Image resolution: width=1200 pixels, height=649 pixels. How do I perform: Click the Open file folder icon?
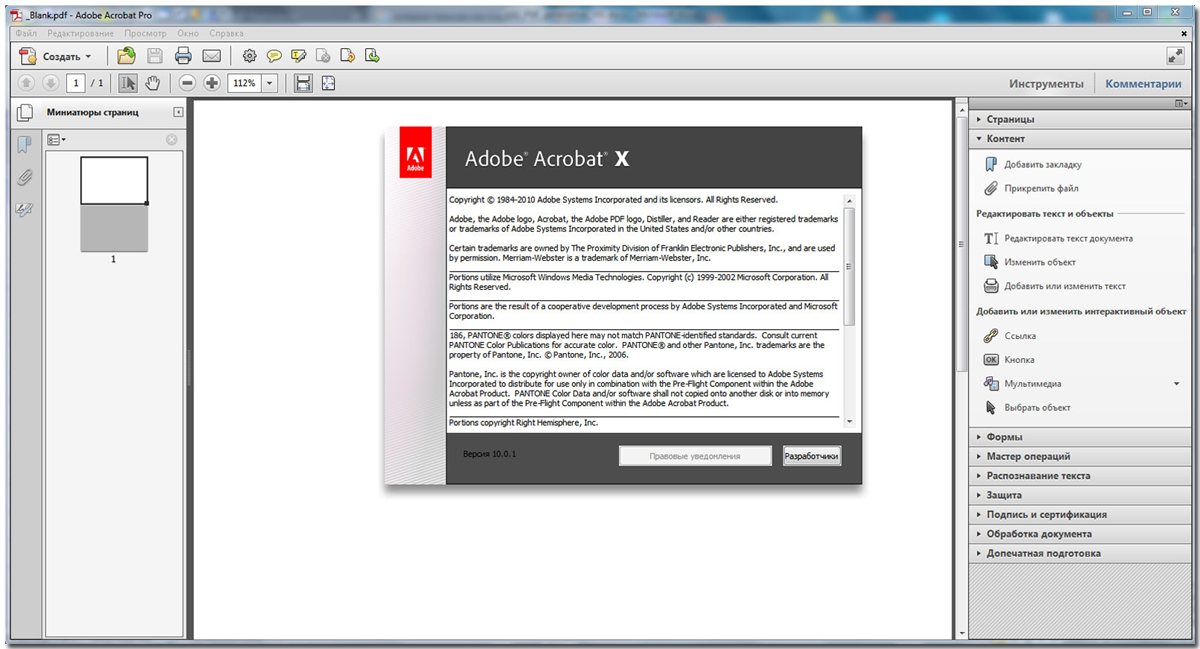(126, 56)
